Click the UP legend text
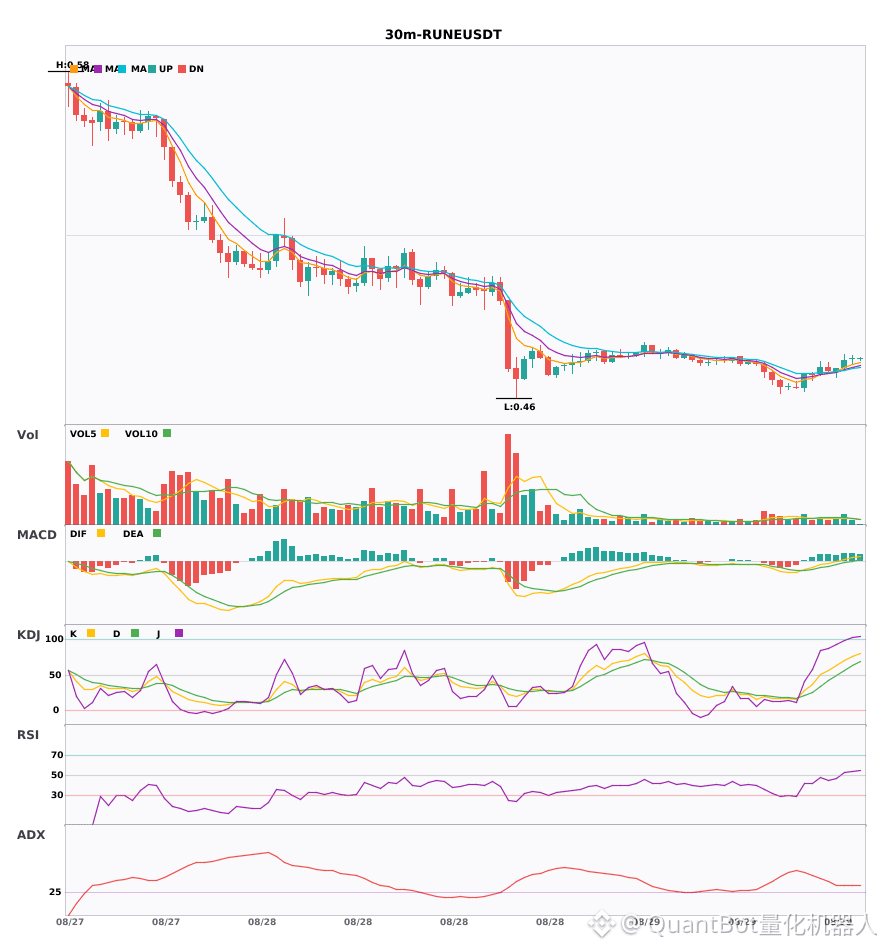 [166, 69]
